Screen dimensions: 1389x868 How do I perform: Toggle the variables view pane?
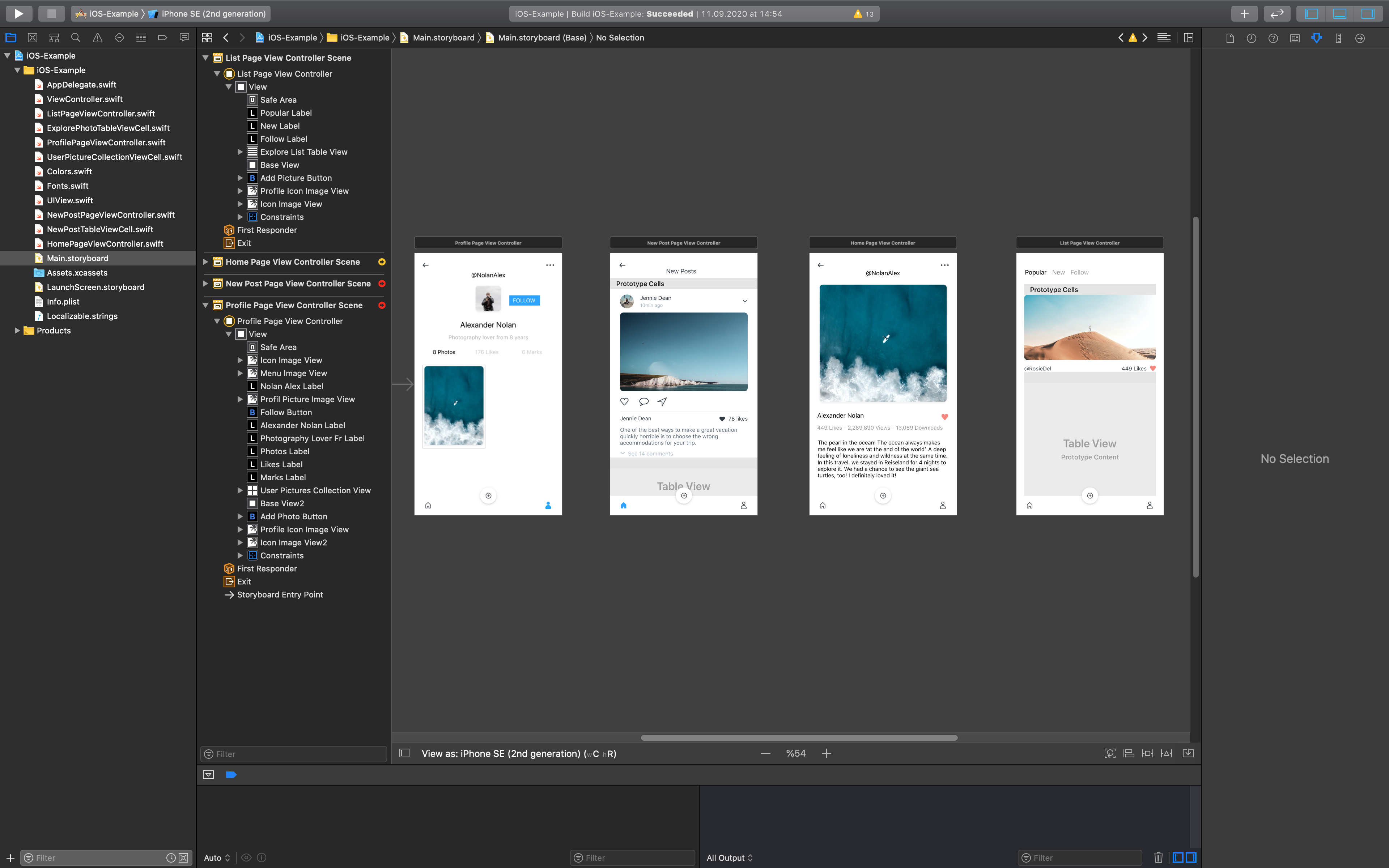pyautogui.click(x=1178, y=858)
